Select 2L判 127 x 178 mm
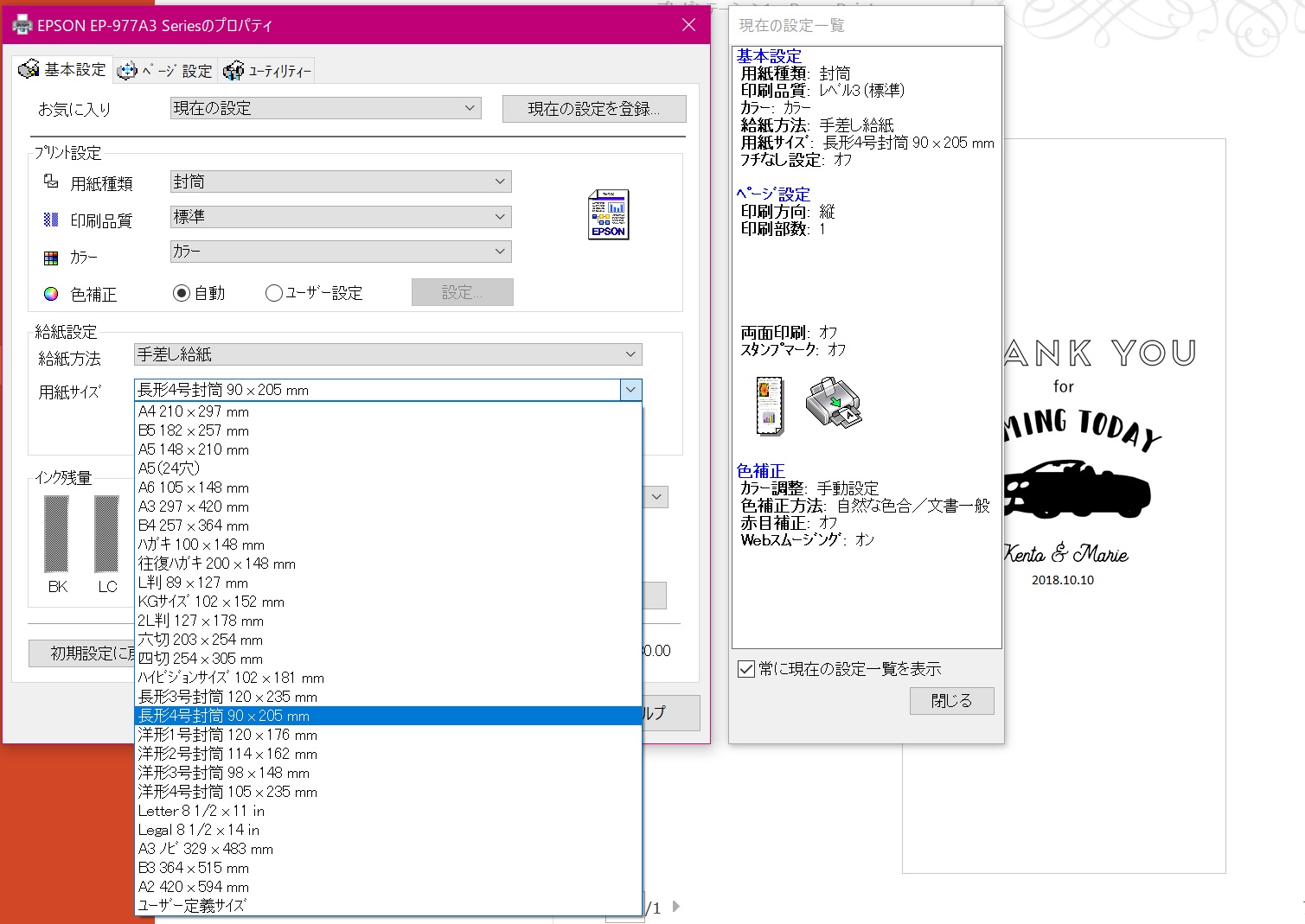This screenshot has height=924, width=1305. [388, 621]
